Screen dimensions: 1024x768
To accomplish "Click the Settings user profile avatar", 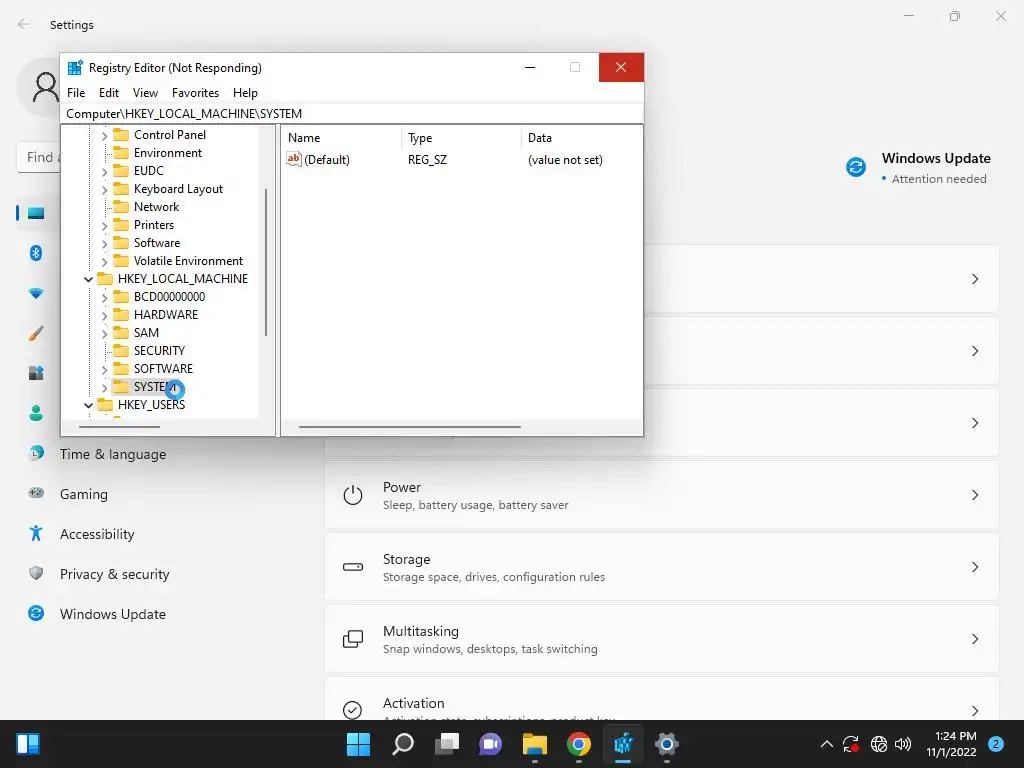I will 43,87.
